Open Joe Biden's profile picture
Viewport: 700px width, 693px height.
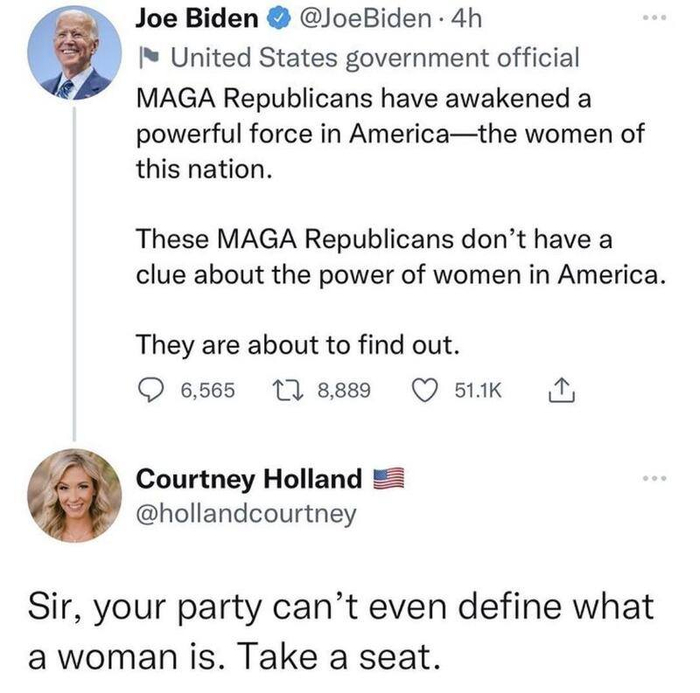(74, 53)
